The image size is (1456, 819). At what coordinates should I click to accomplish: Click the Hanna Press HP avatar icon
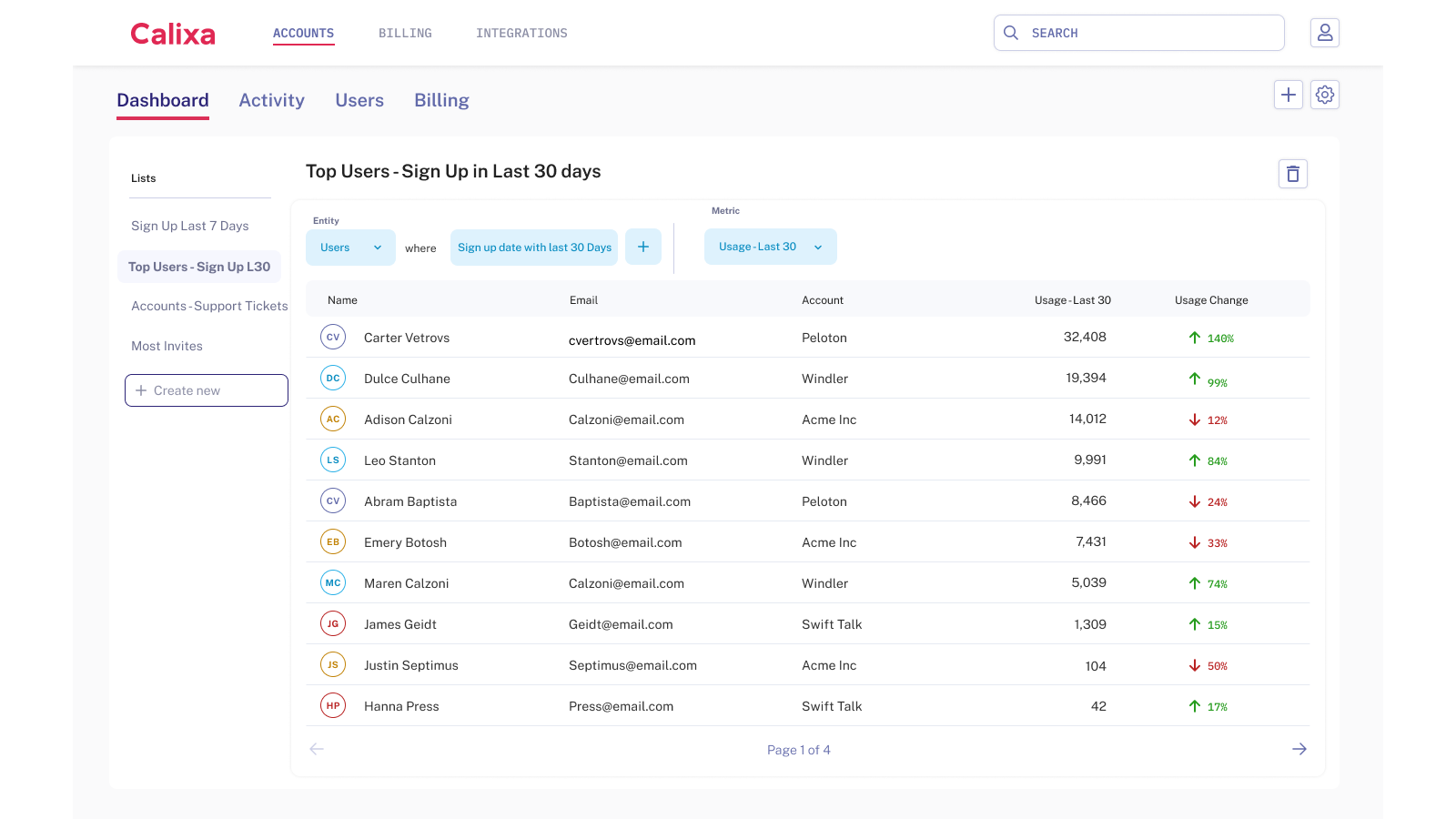tap(333, 705)
